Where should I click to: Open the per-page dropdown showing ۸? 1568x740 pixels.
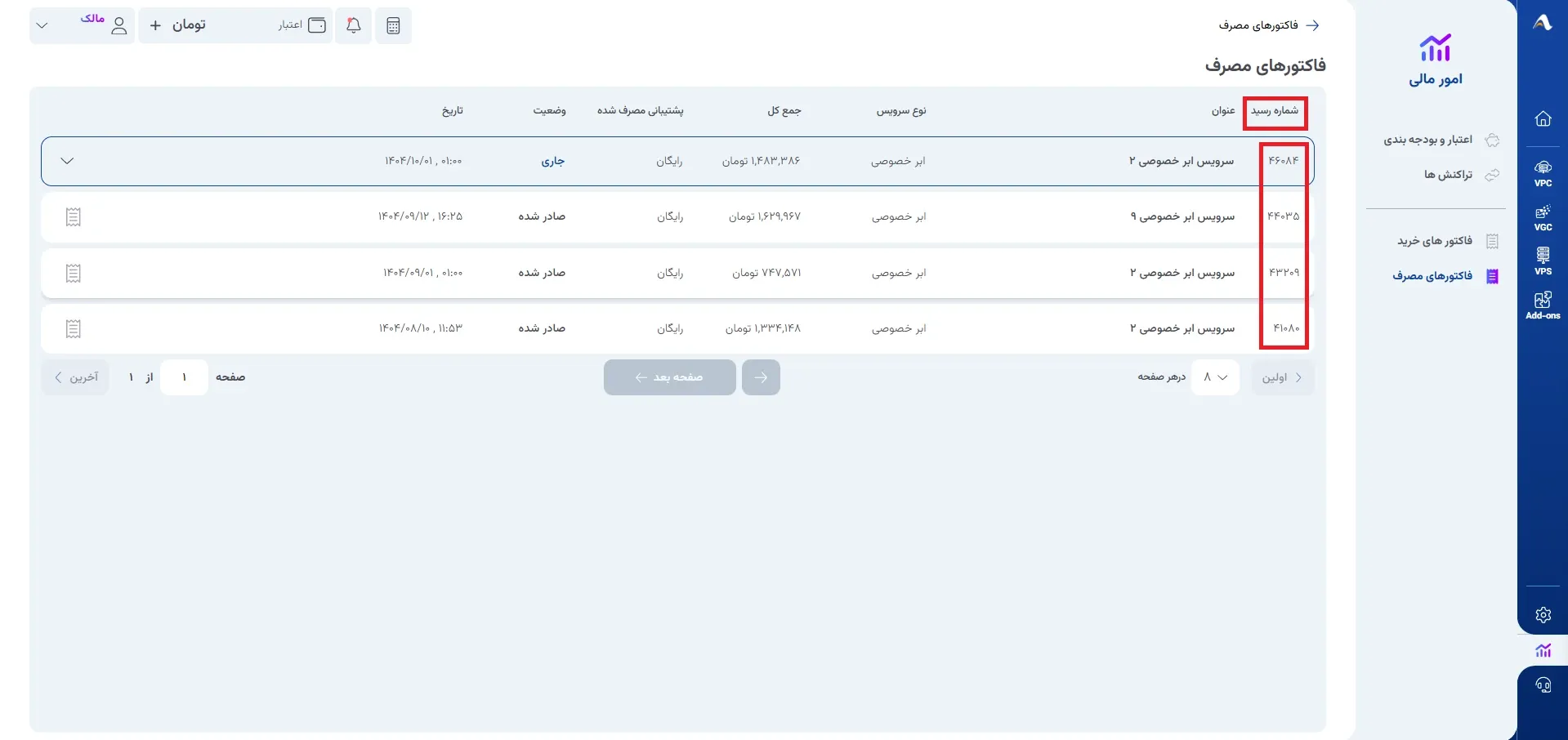1216,377
